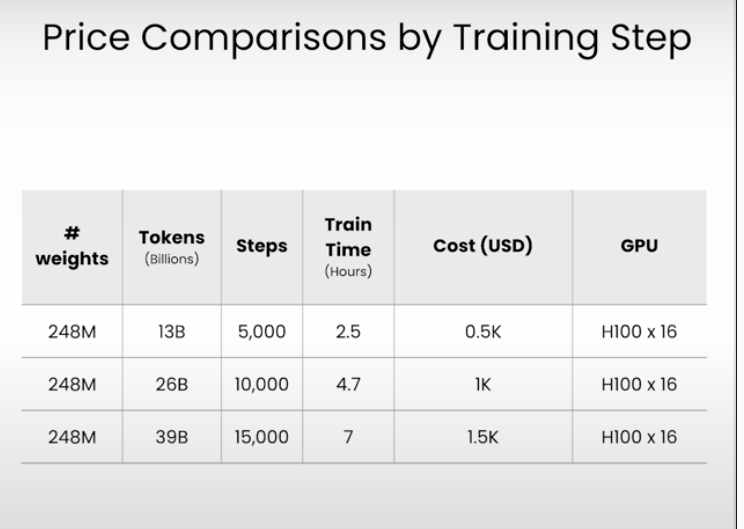Select the '13B' tokens cell
The image size is (744, 529).
pyautogui.click(x=172, y=331)
